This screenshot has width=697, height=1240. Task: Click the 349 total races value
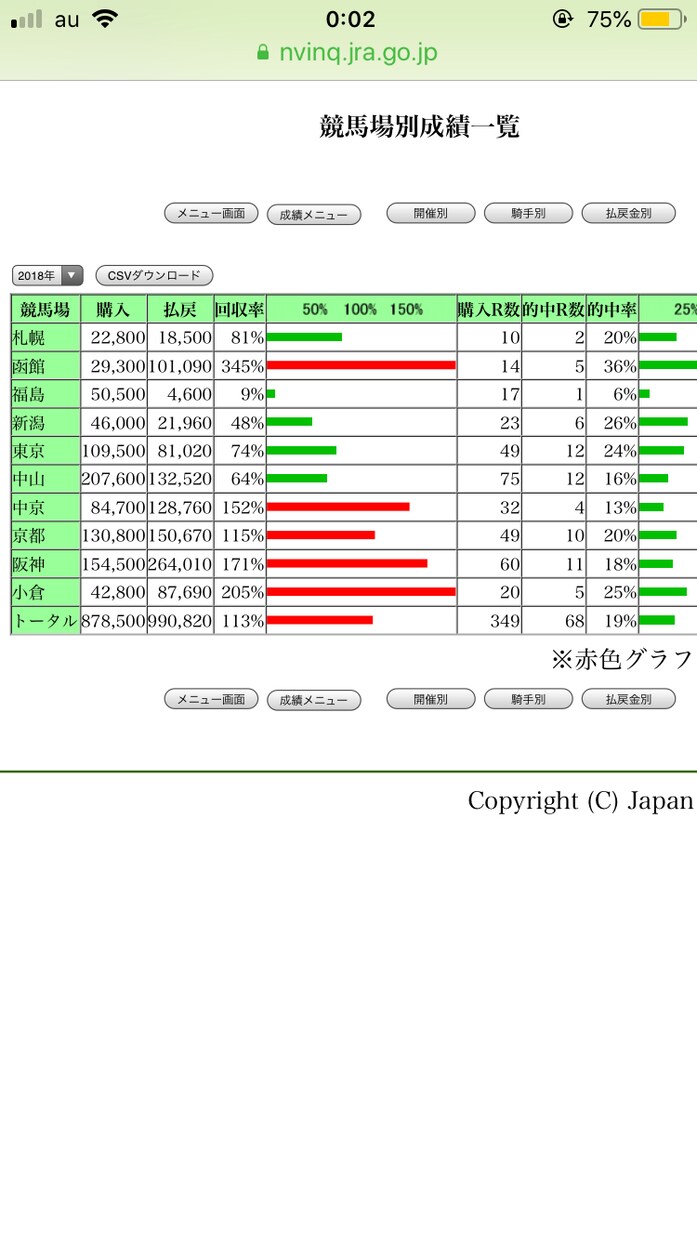click(x=503, y=620)
